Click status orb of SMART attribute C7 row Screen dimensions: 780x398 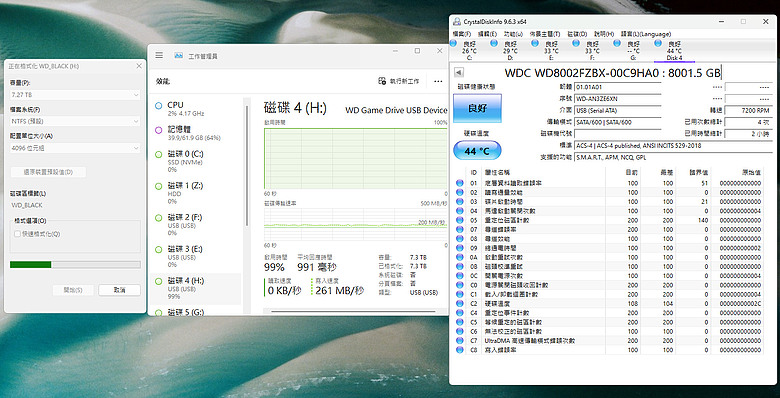460,341
